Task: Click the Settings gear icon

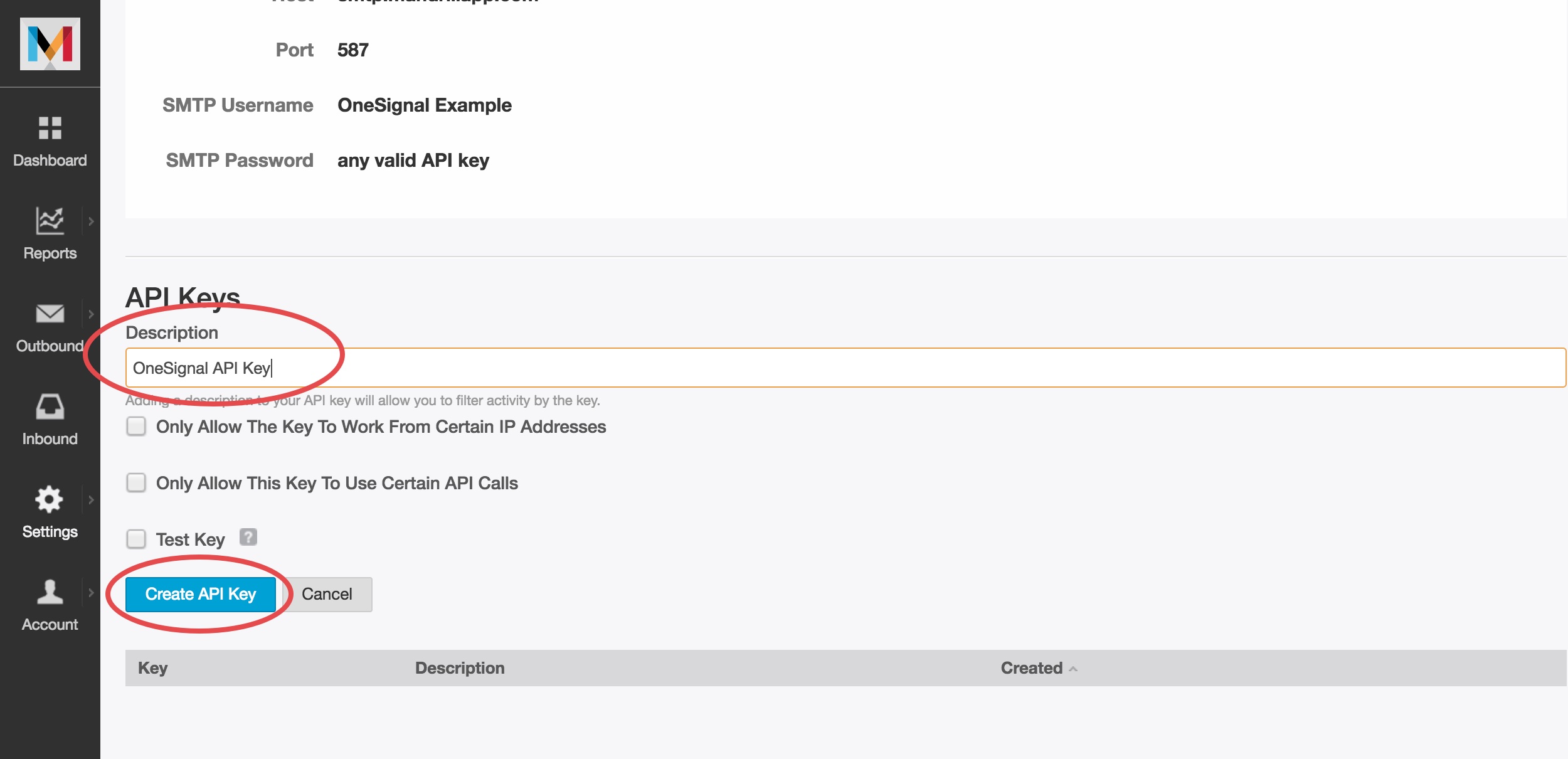Action: point(49,499)
